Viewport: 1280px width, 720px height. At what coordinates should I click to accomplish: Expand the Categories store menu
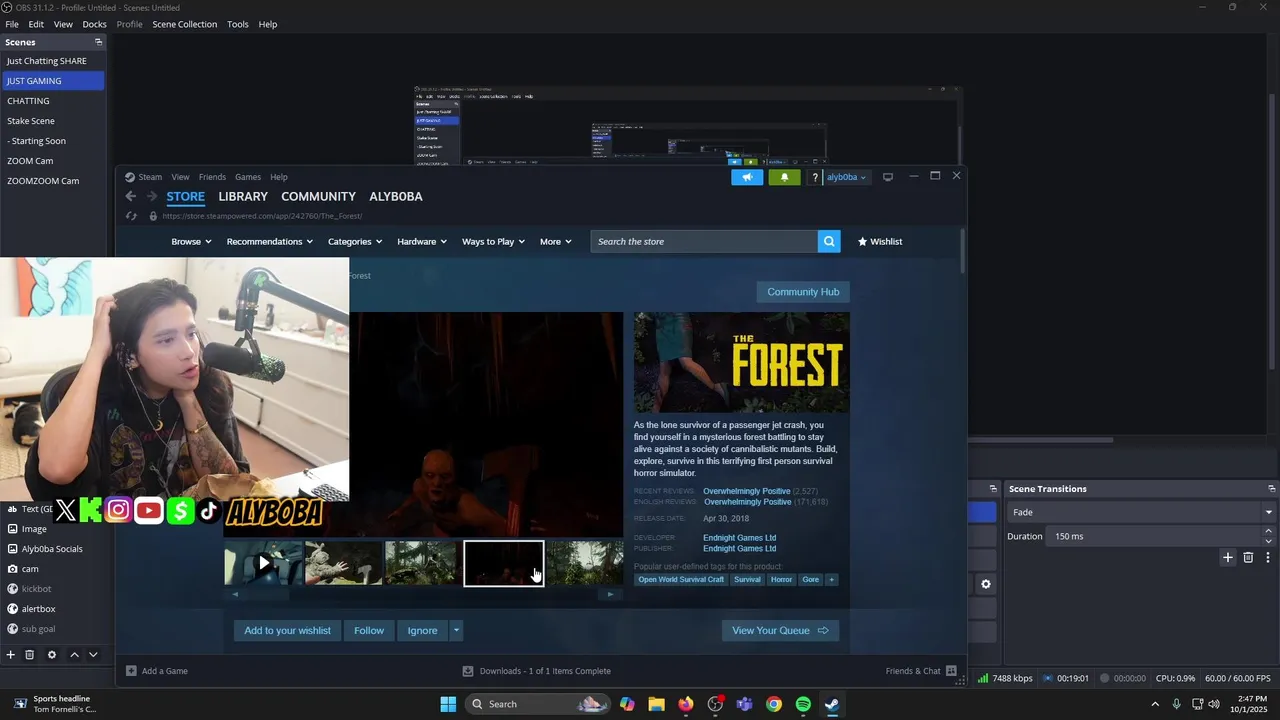tap(355, 241)
